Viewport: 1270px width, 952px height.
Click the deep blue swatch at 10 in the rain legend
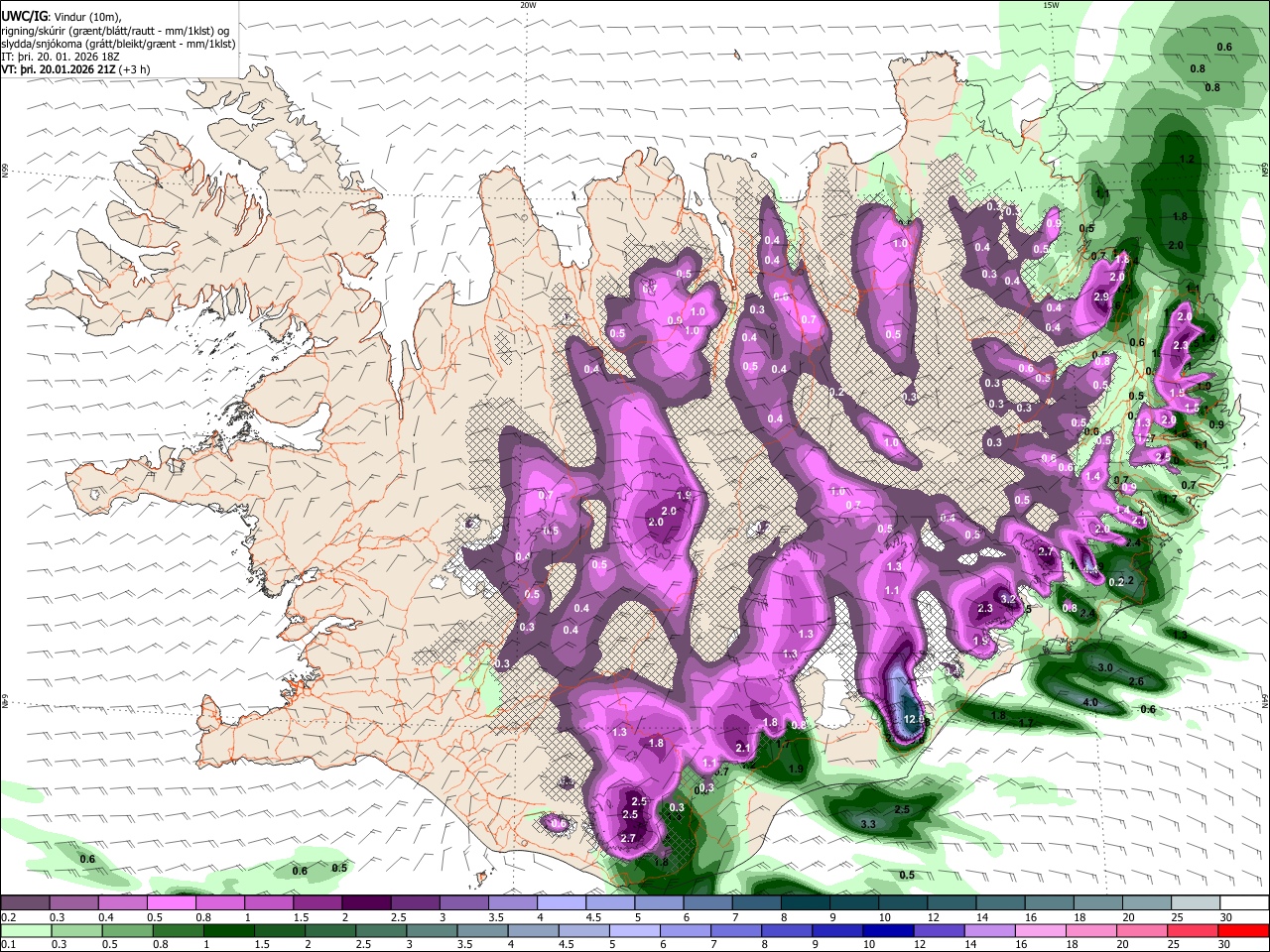click(x=888, y=931)
